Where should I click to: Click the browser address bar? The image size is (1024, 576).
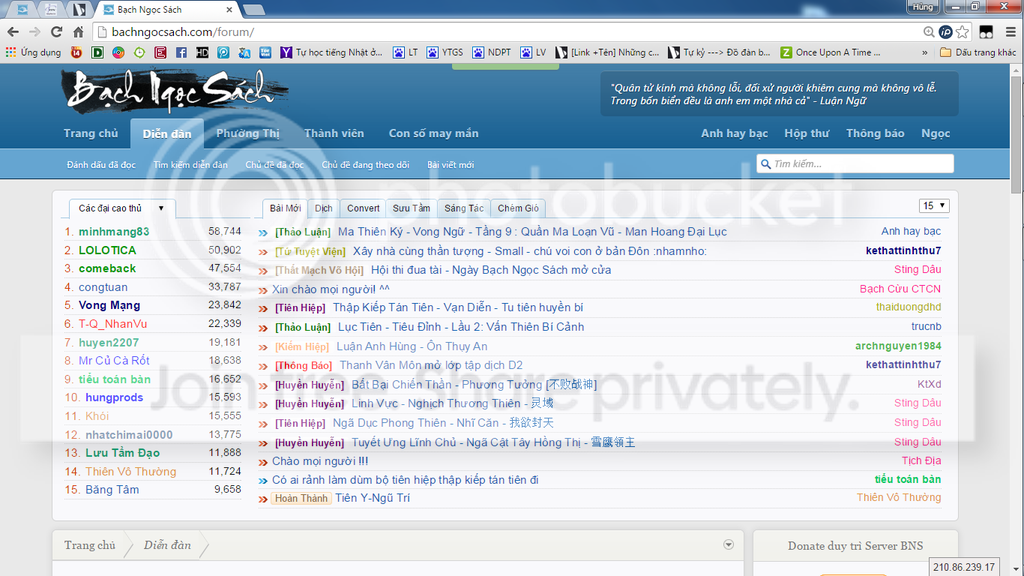point(500,32)
